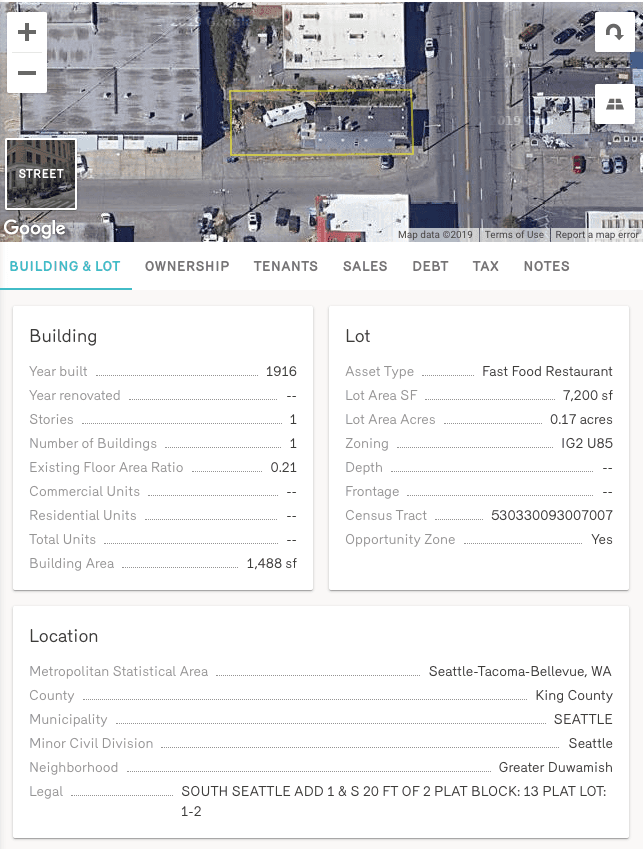
Task: Toggle the tilted map view icon
Action: point(614,104)
